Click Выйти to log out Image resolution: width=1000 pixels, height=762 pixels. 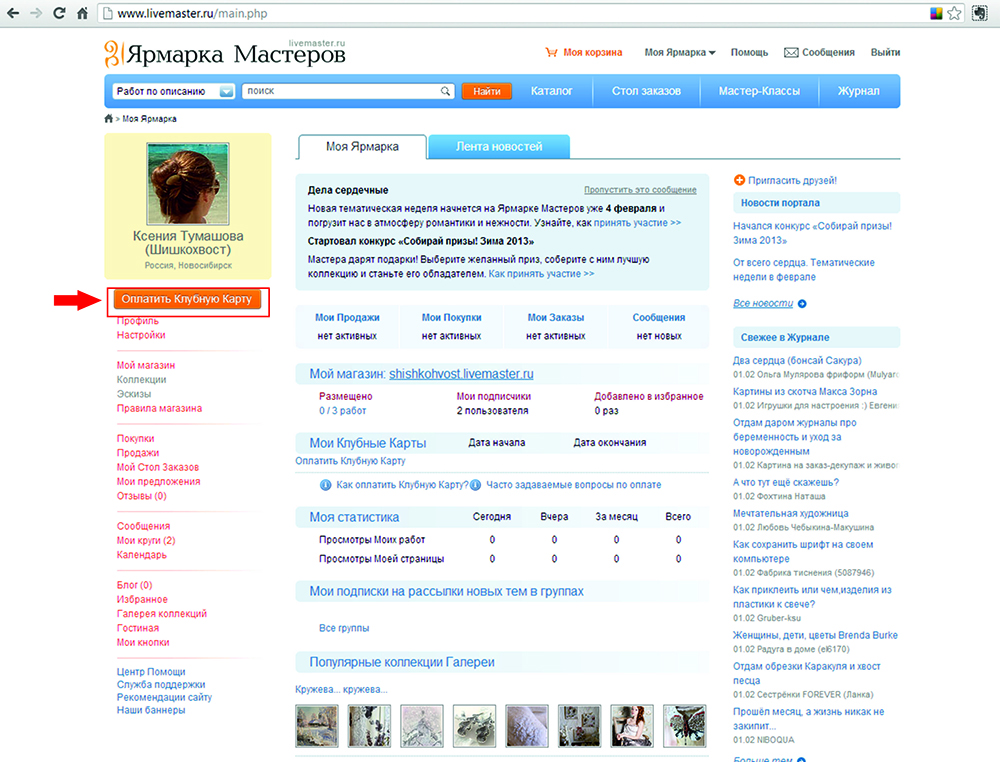885,52
